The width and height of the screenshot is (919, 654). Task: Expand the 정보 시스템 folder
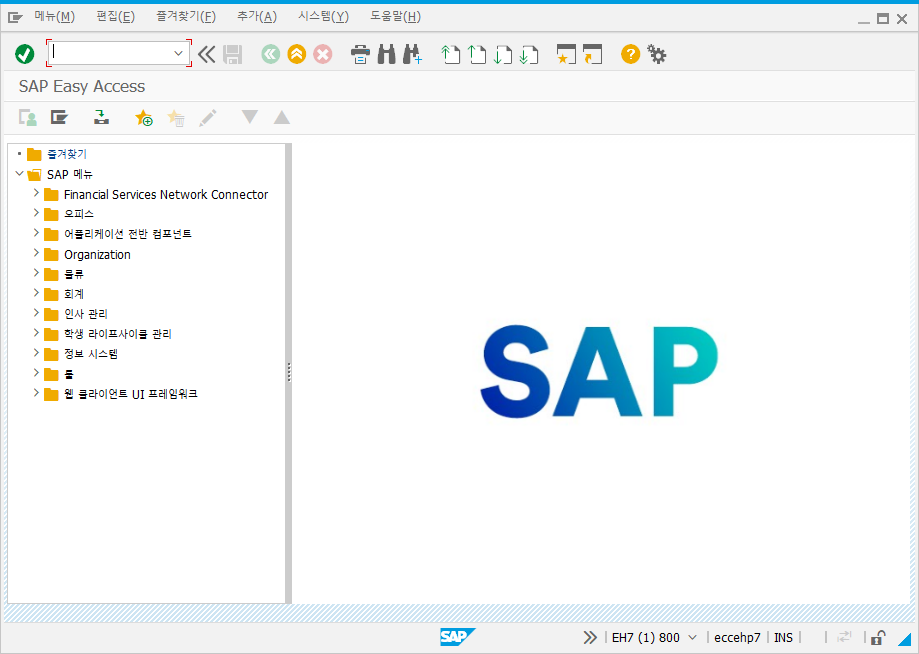[36, 353]
